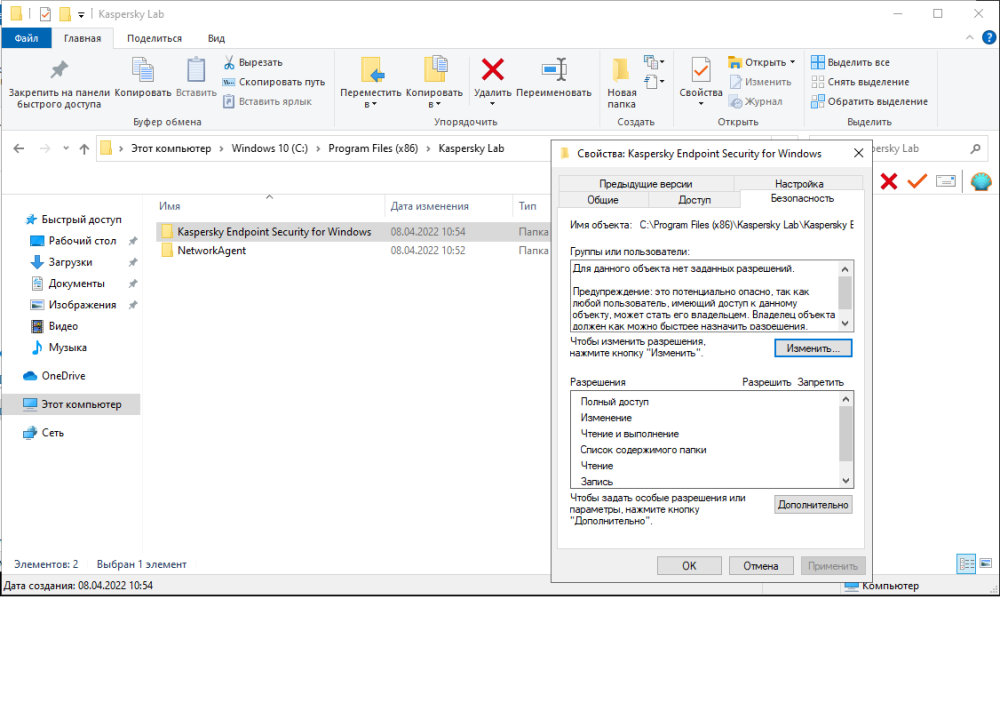Click the Вставить clipboard icon
The image size is (1000, 711).
[196, 77]
